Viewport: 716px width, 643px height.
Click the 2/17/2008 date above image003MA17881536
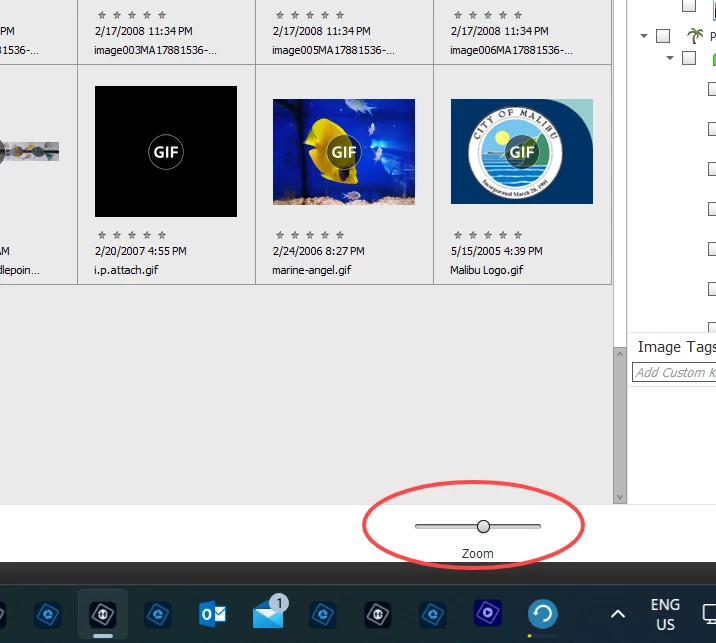point(143,31)
